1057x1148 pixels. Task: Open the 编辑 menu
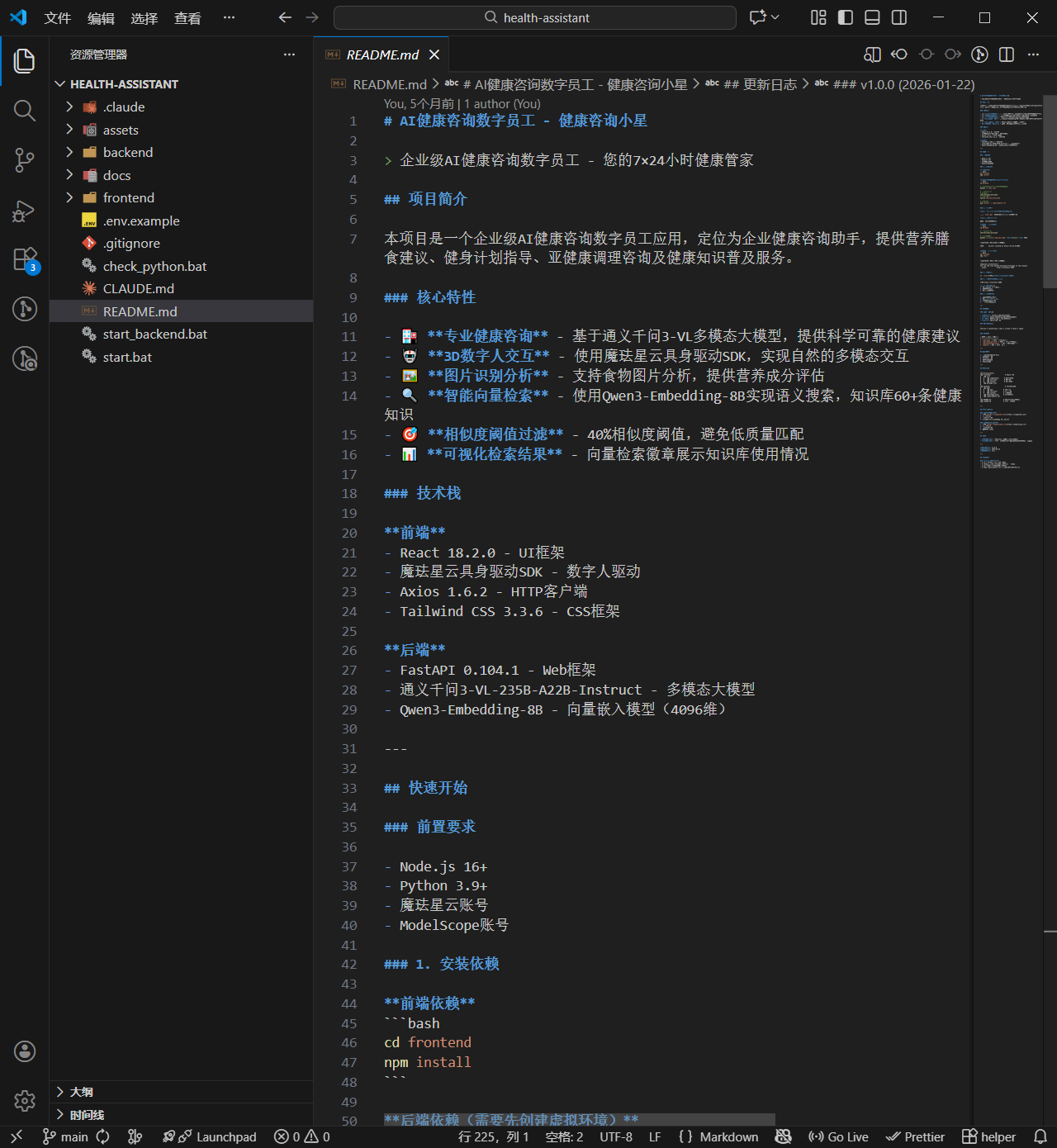[102, 18]
